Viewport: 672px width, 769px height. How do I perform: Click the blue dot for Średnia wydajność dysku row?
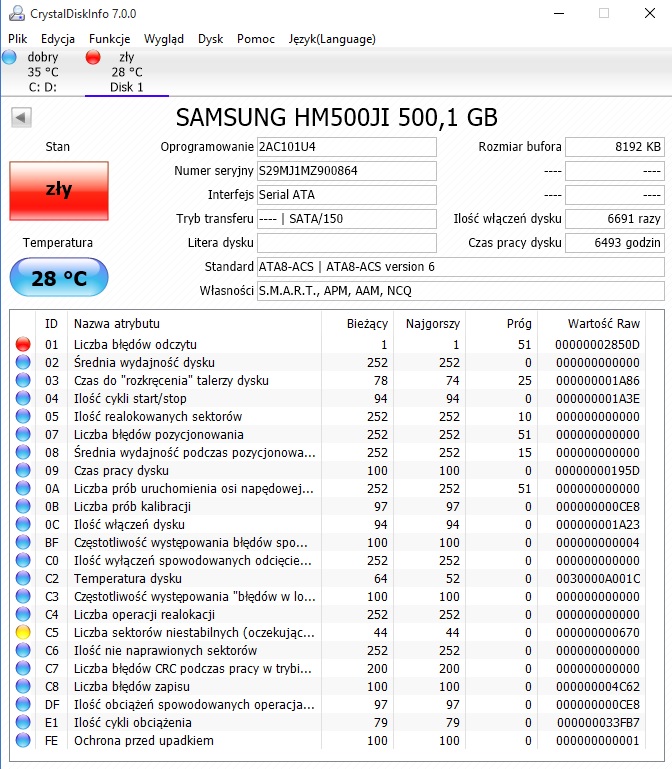23,362
